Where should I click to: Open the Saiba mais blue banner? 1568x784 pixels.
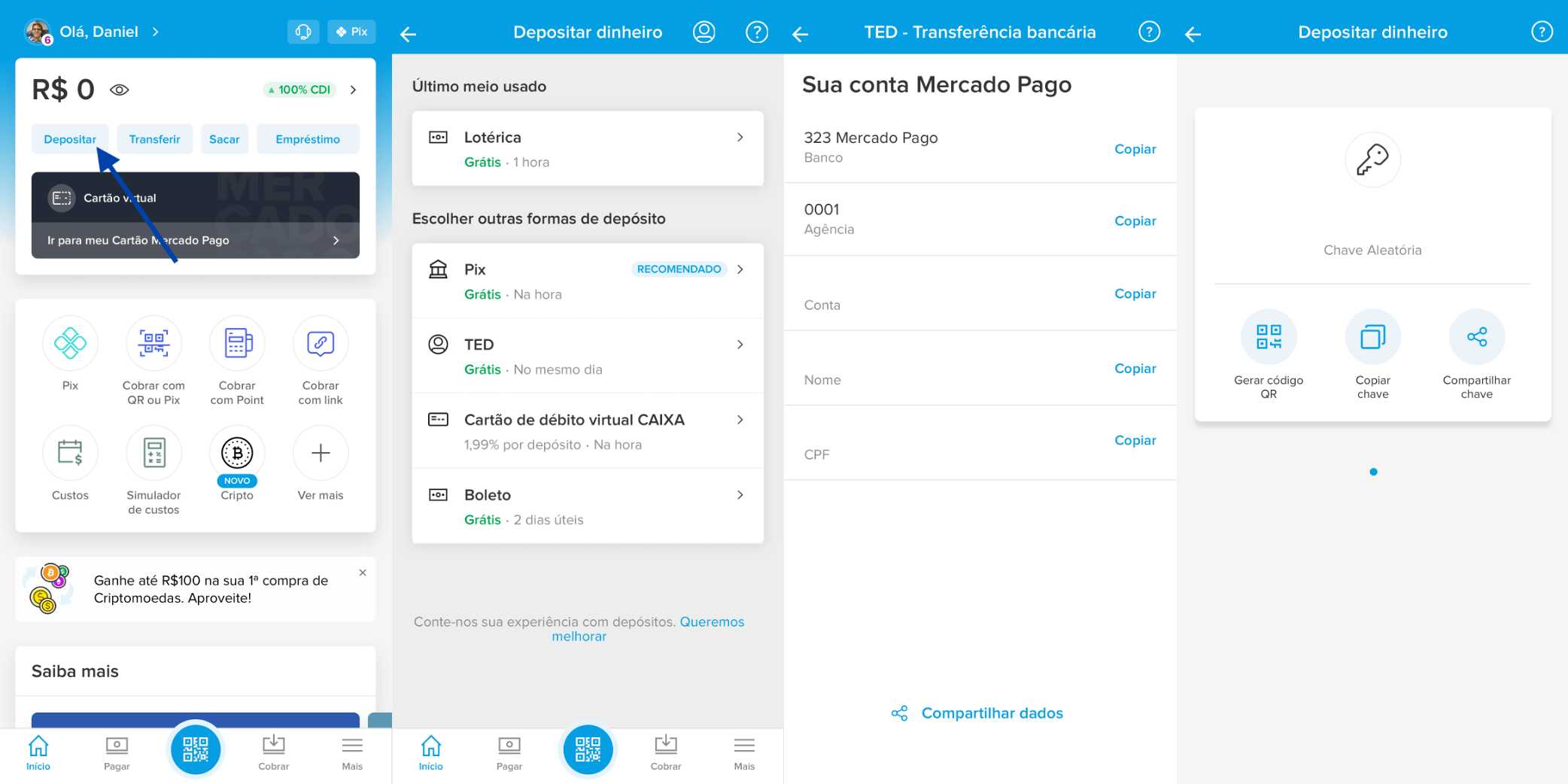196,720
